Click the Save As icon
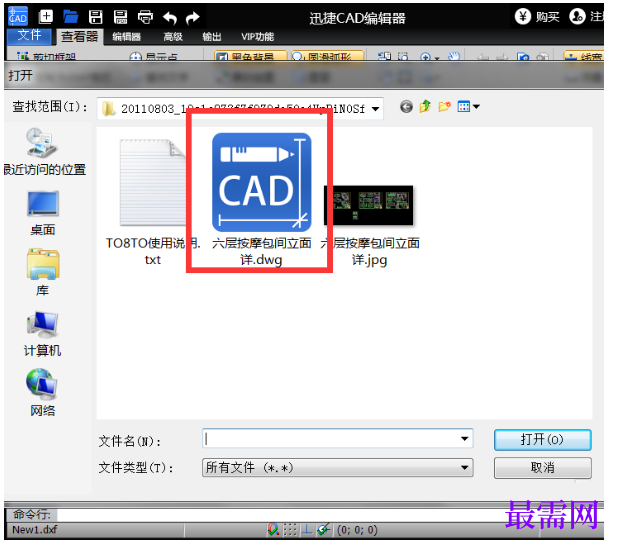The width and height of the screenshot is (617, 546). tap(120, 17)
